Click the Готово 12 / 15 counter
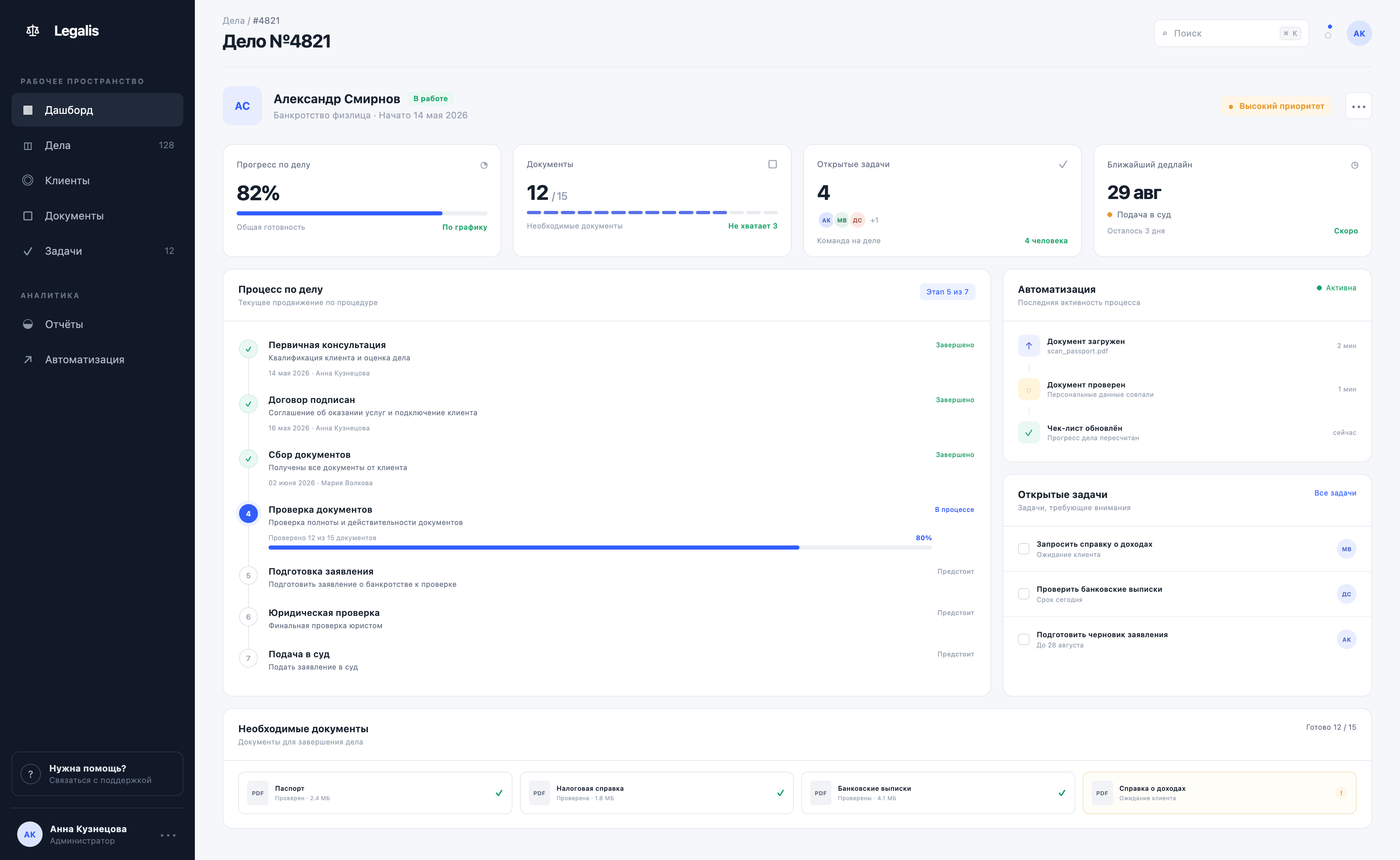The width and height of the screenshot is (1400, 860). tap(1331, 727)
